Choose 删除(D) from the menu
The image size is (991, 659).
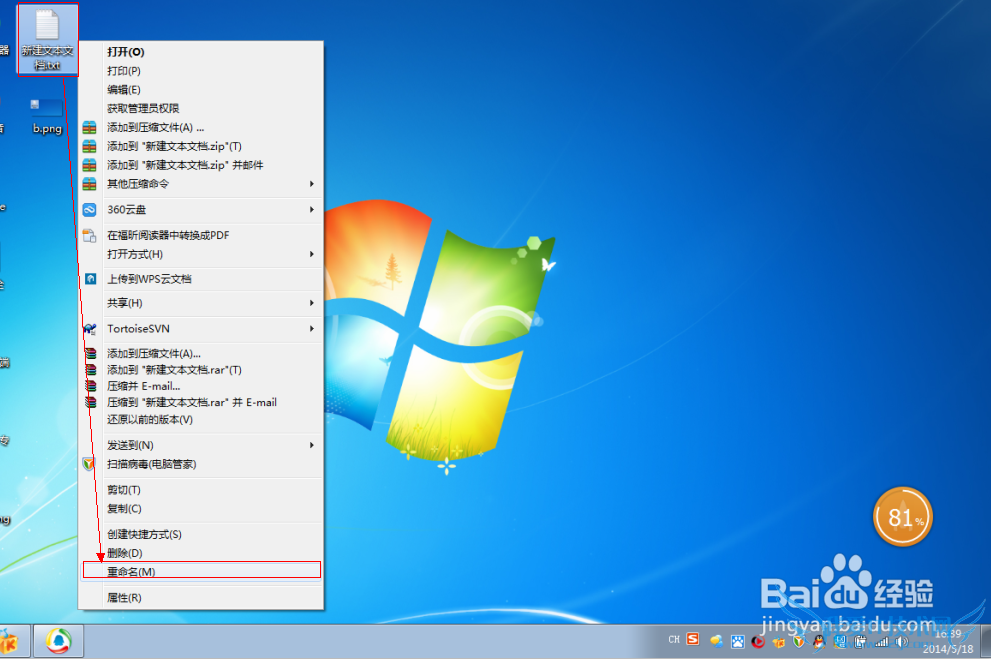[201, 553]
